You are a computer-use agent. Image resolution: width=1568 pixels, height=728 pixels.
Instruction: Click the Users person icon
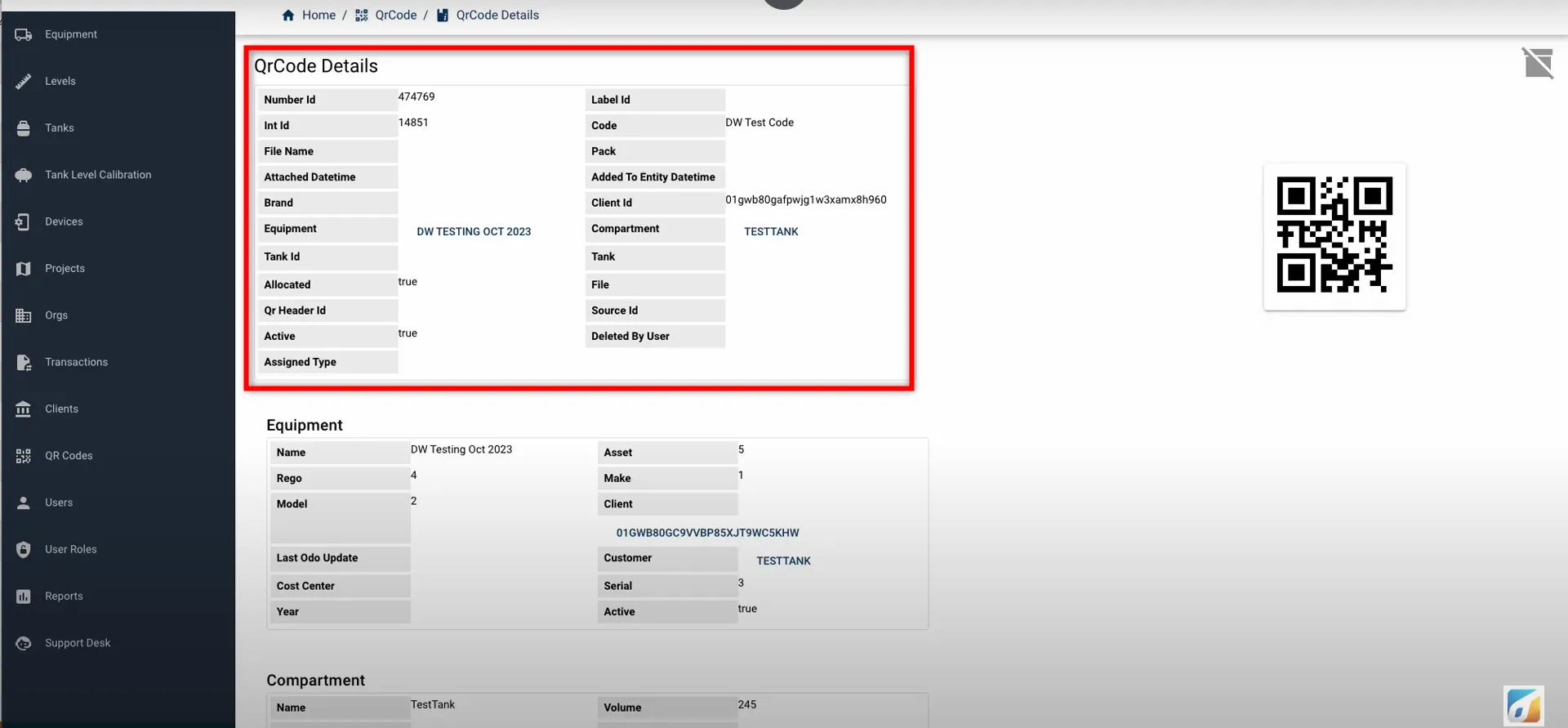coord(24,502)
